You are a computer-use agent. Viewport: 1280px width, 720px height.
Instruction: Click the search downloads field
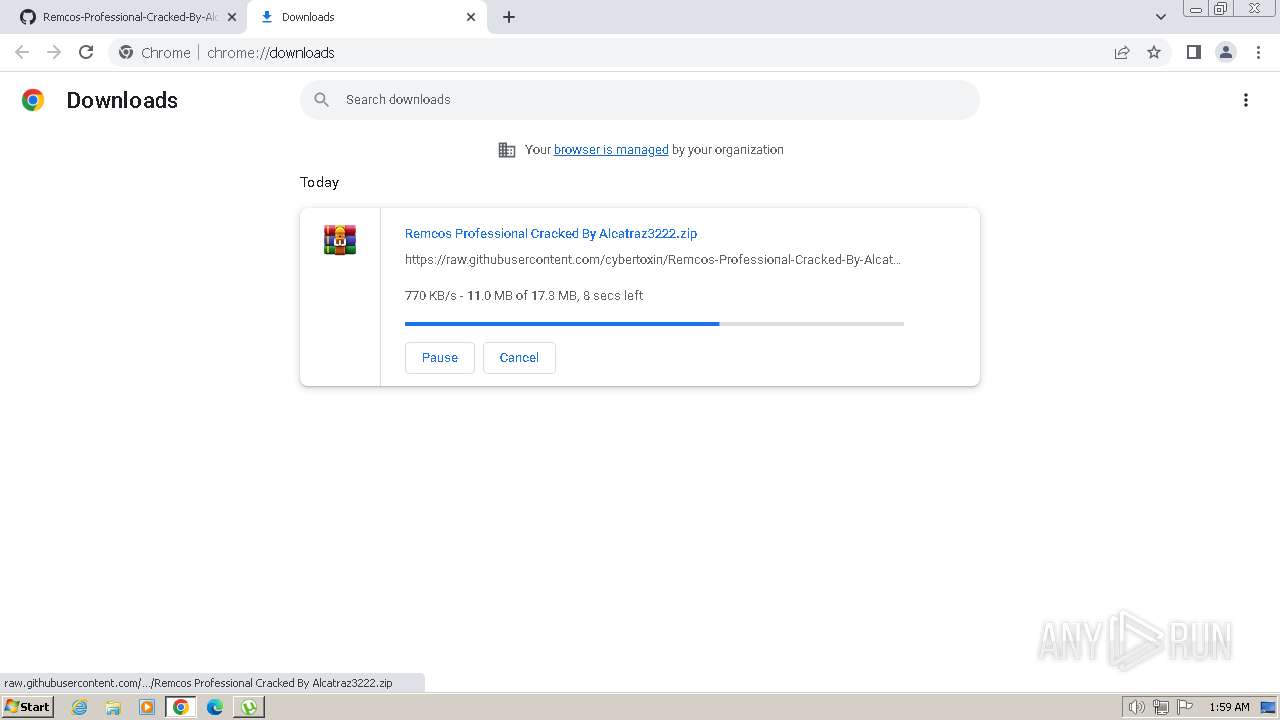coord(640,100)
